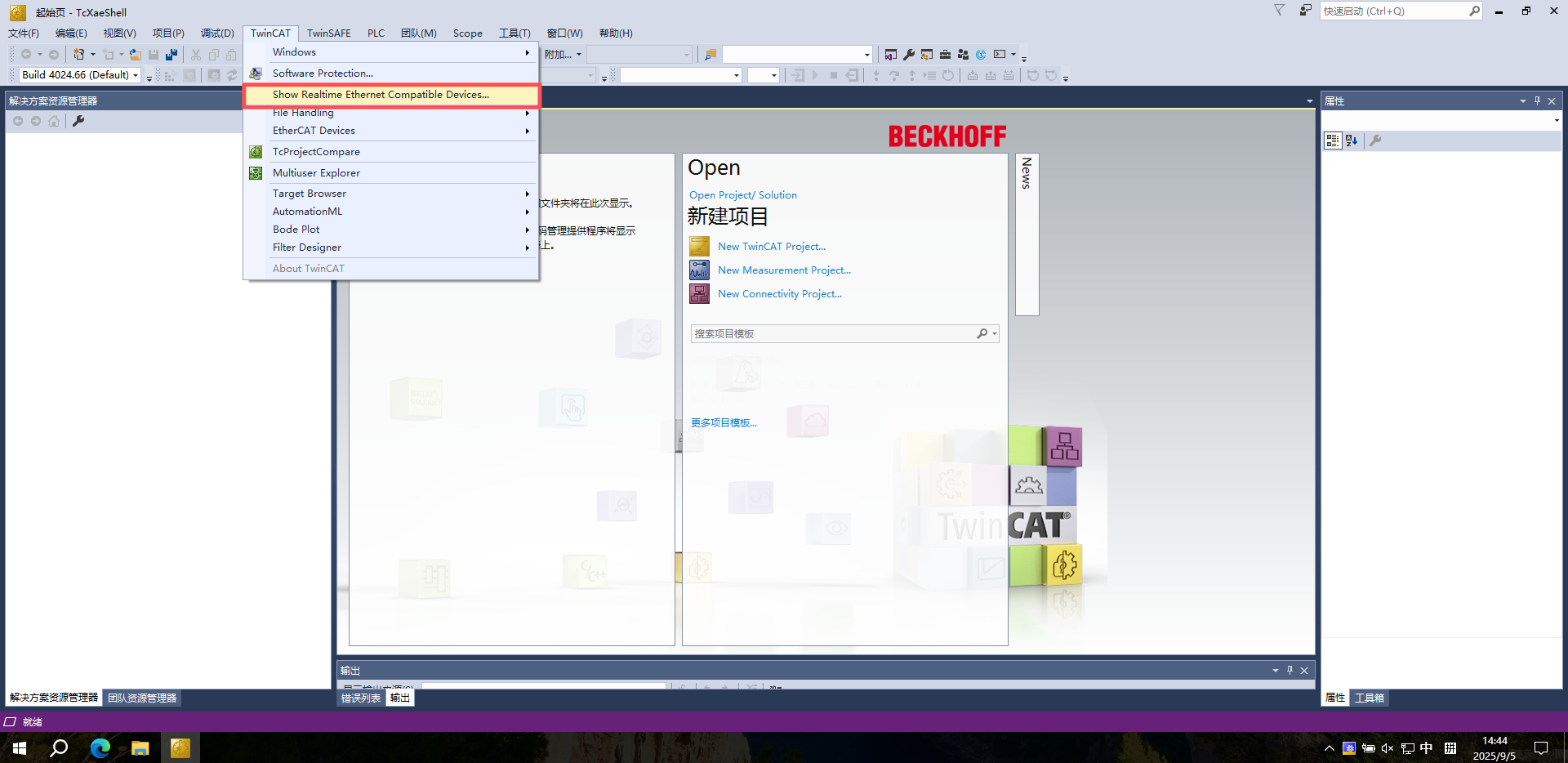This screenshot has width=1568, height=763.
Task: Click the New Project toolbar icon
Action: click(x=79, y=55)
